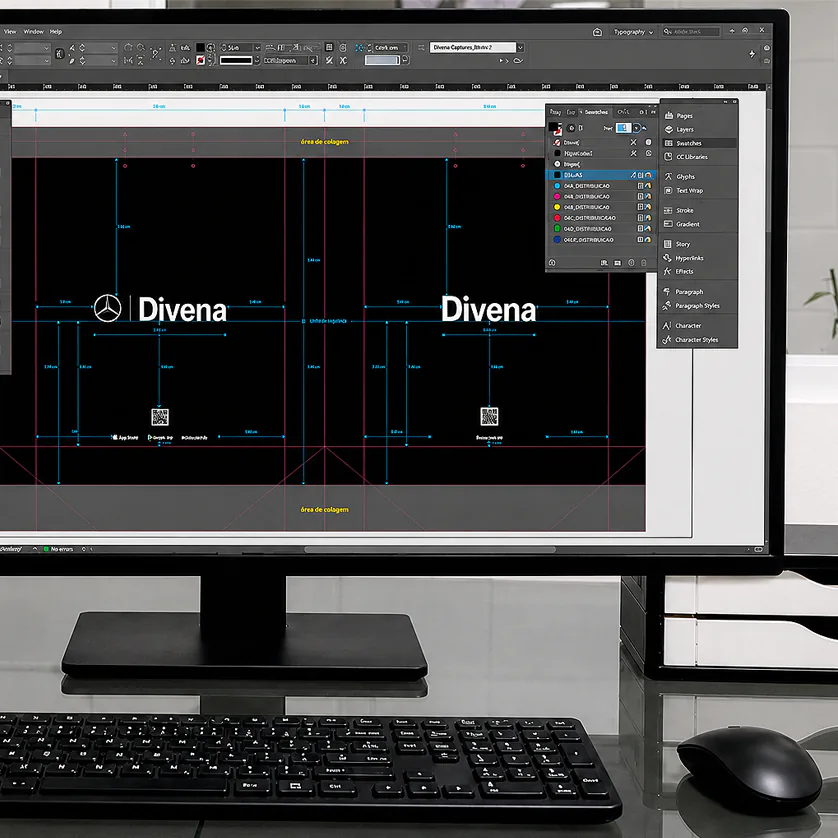The image size is (838, 838).
Task: Select the 04D green DISTRIBUICAO swatch
Action: 601,229
